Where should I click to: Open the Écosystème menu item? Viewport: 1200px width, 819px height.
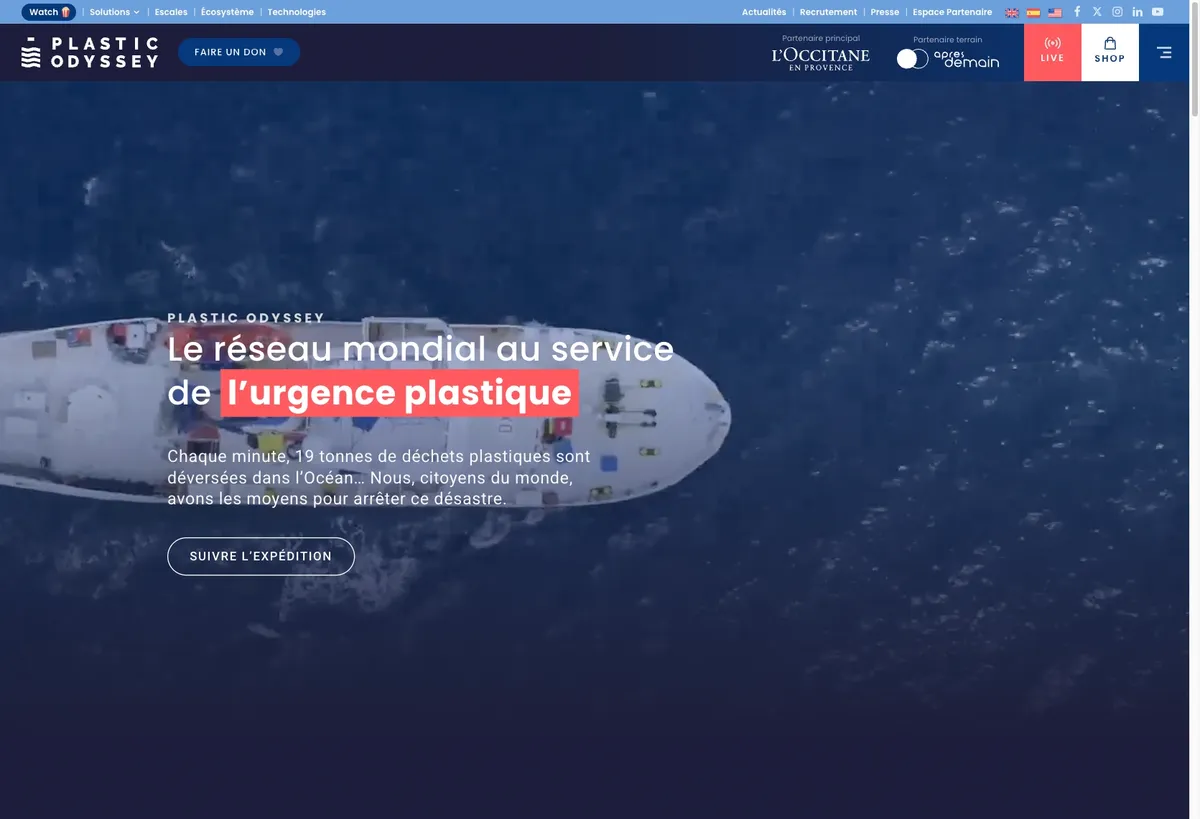227,12
